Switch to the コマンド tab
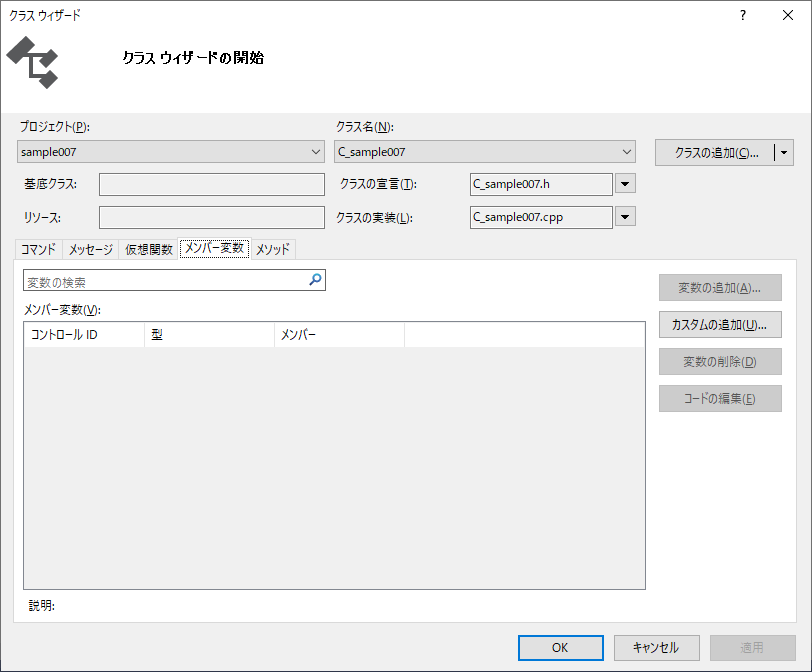The image size is (812, 672). tap(40, 250)
